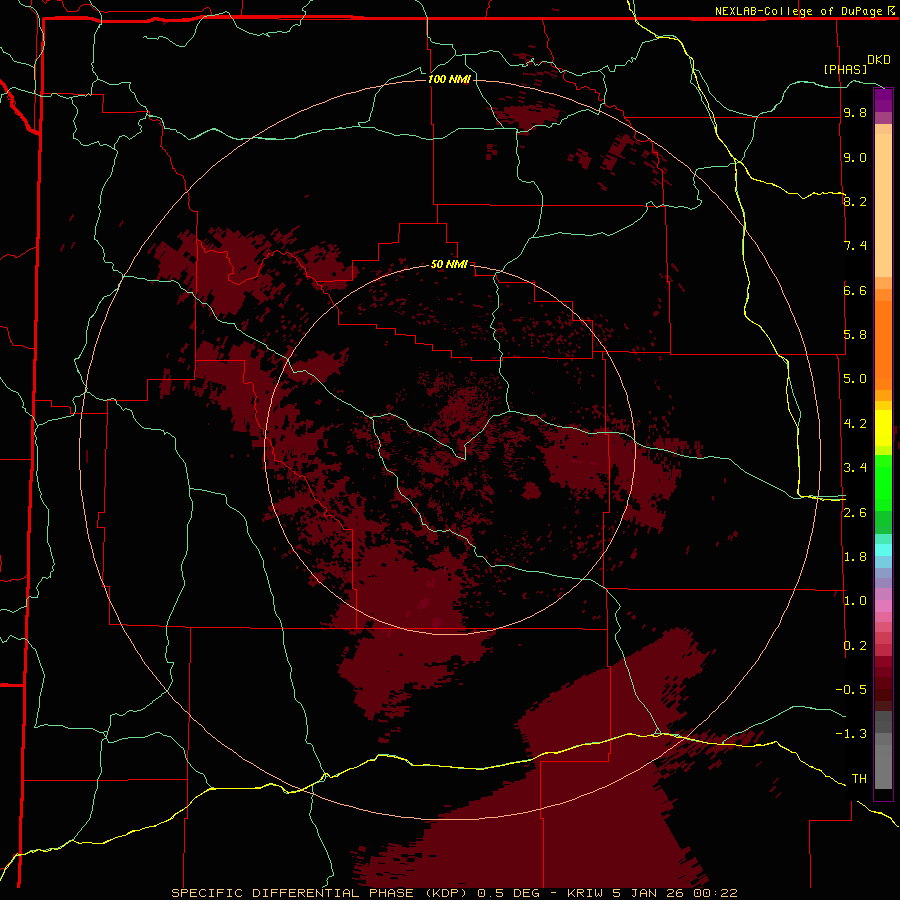Click the TH label on color scale
900x900 pixels.
click(x=859, y=779)
